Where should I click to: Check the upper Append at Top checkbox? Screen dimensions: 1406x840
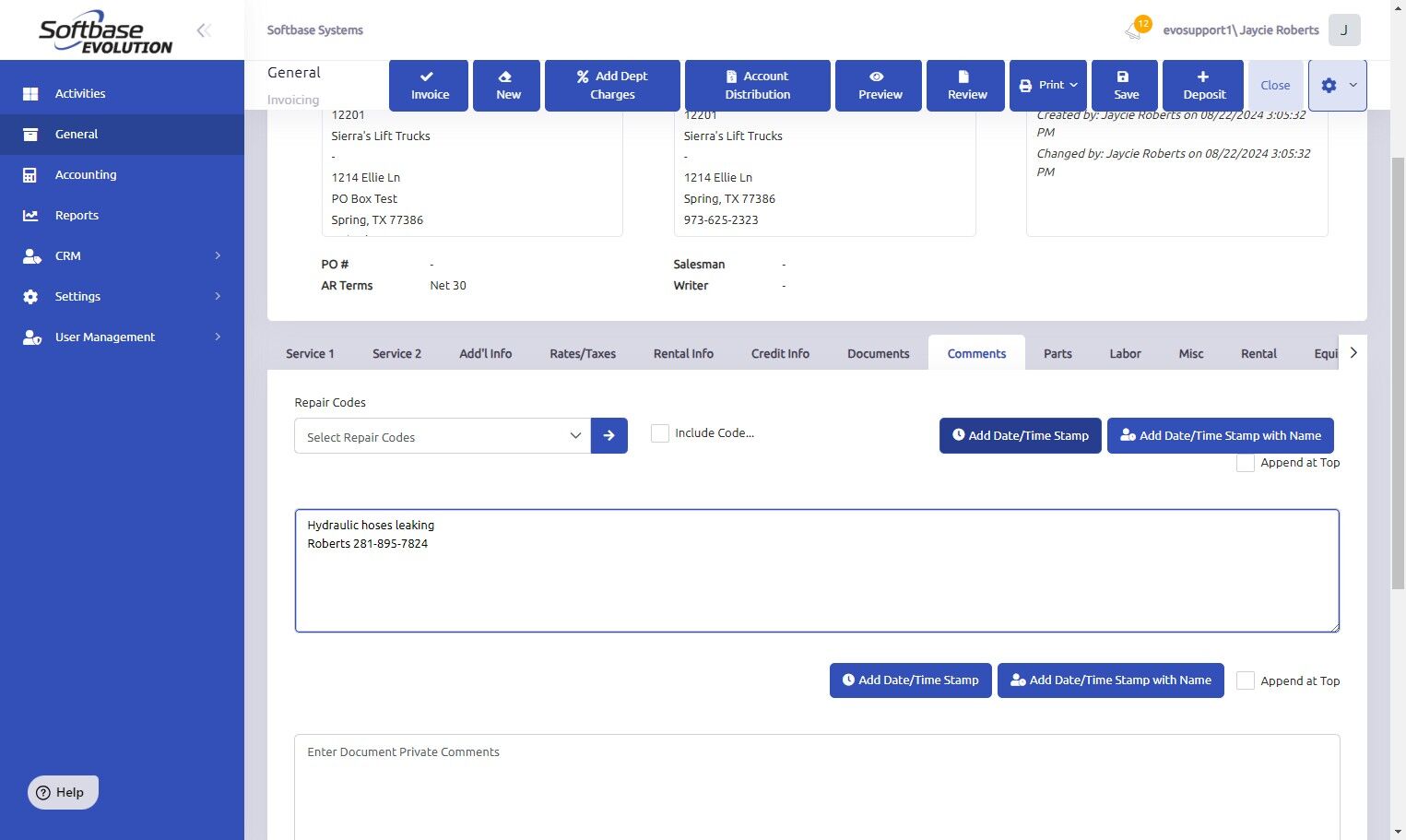[x=1245, y=463]
